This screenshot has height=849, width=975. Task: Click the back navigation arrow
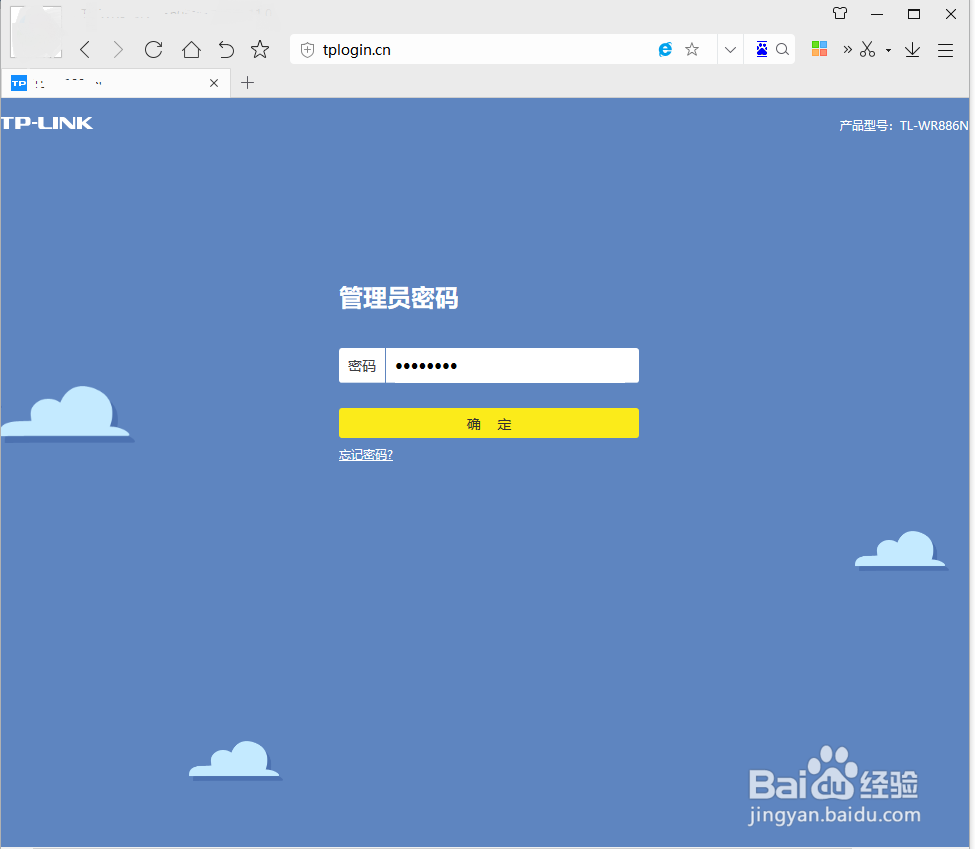84,48
